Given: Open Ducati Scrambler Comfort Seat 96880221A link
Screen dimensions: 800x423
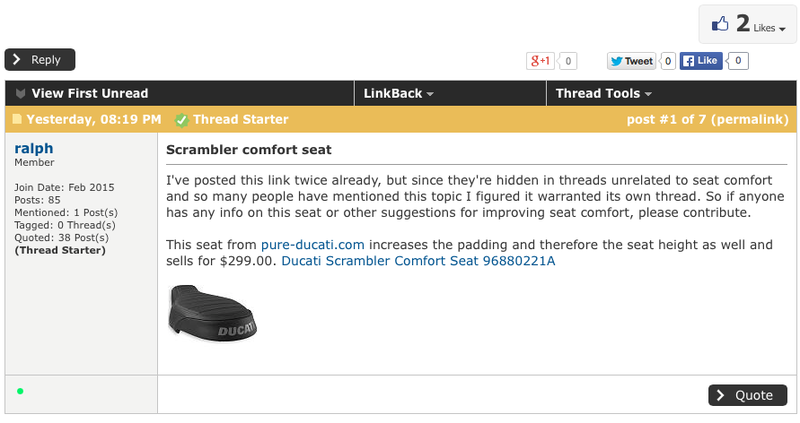Looking at the screenshot, I should (x=418, y=261).
